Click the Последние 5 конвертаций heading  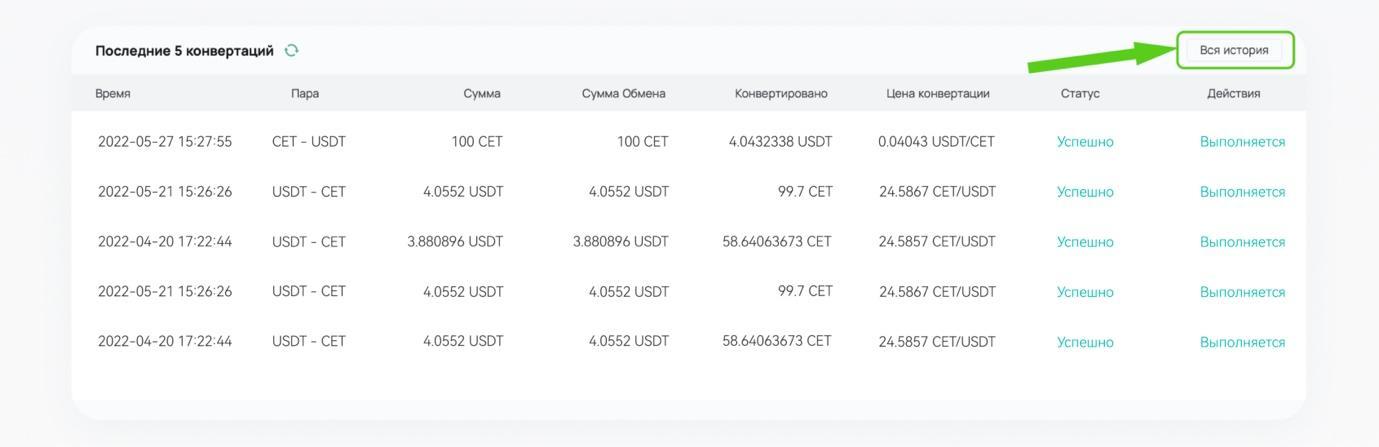tap(184, 50)
